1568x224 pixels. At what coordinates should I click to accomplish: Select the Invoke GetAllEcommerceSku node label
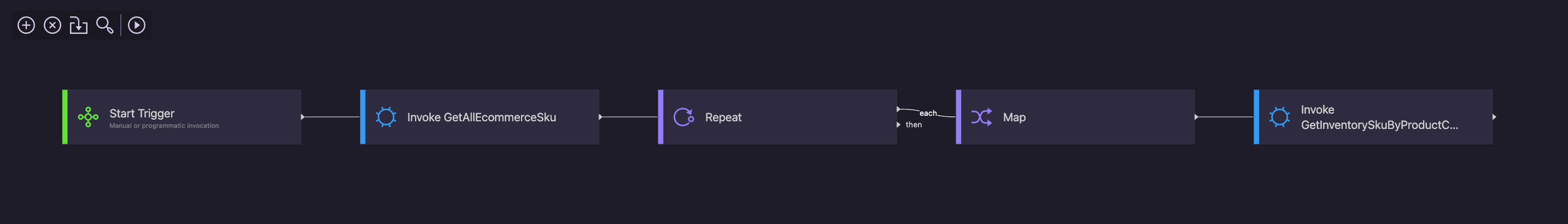coord(482,117)
